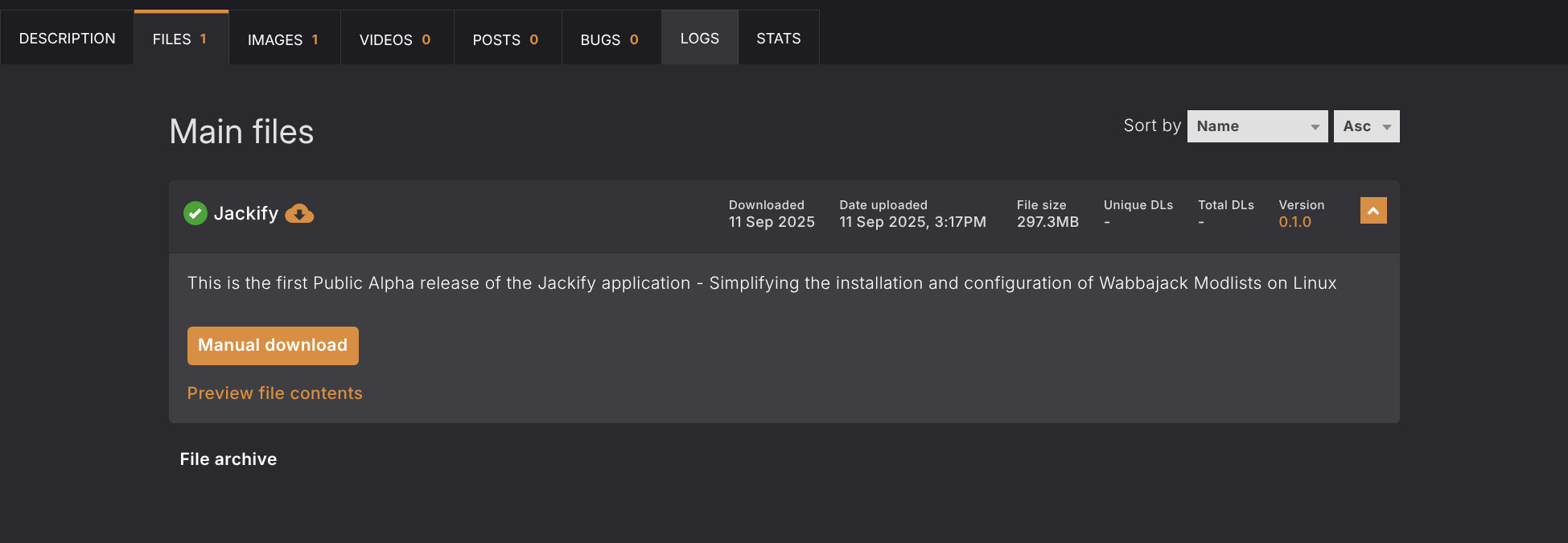The image size is (1568, 543).
Task: Open the Images tab
Action: [x=284, y=39]
